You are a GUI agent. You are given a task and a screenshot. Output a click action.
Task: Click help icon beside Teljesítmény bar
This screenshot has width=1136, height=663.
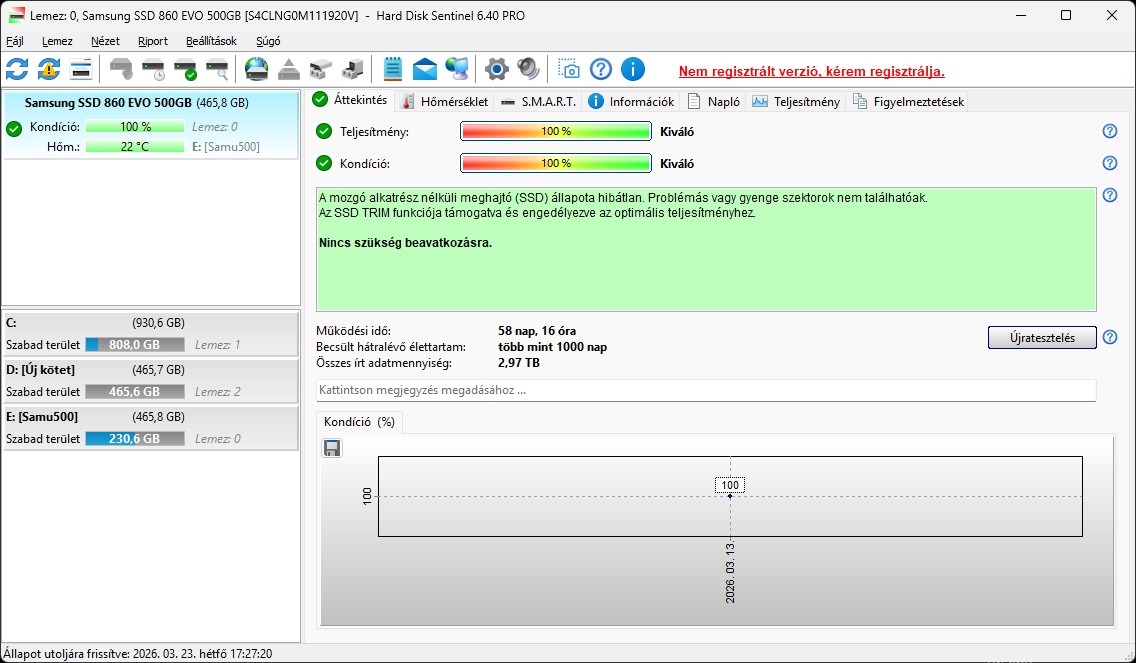[x=1109, y=131]
